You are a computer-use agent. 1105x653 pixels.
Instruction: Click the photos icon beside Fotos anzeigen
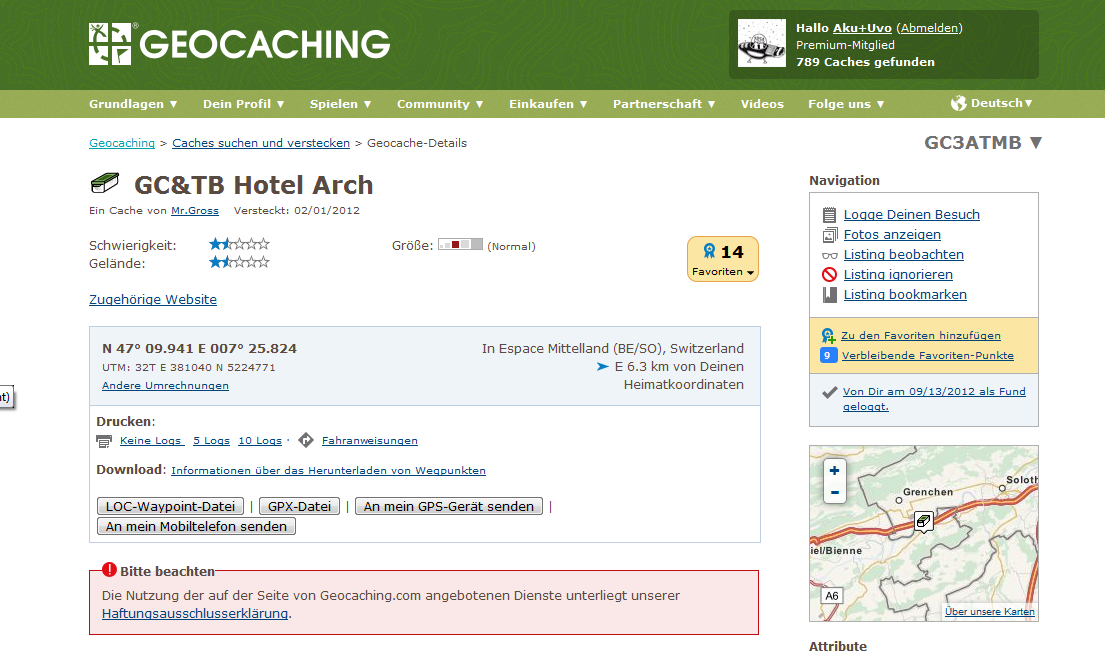click(x=829, y=235)
